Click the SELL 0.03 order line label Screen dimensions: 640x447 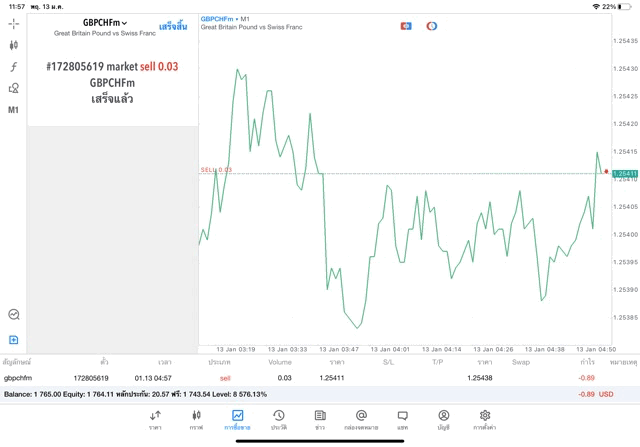pyautogui.click(x=216, y=170)
